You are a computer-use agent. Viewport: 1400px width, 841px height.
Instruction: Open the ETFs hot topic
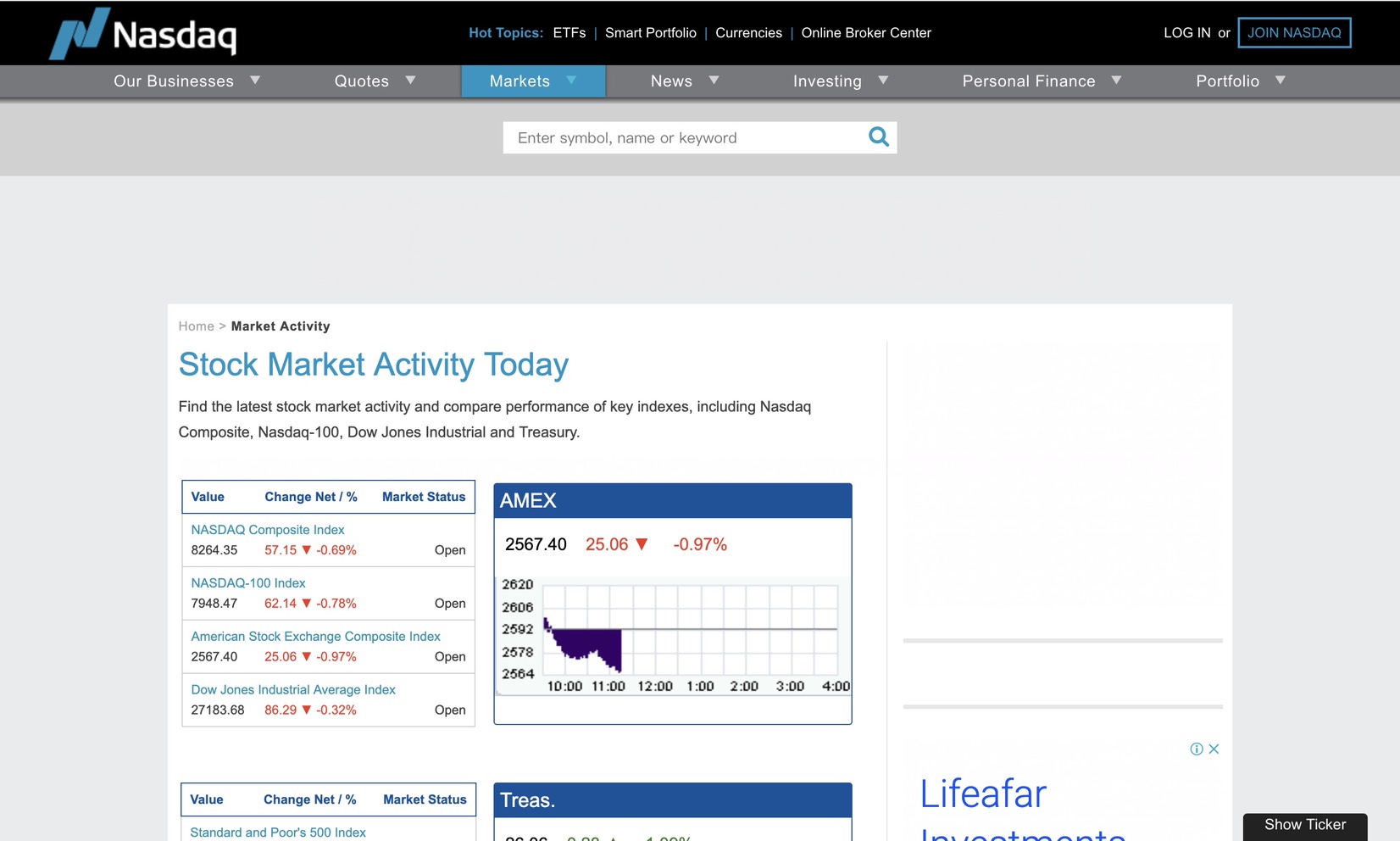[x=569, y=33]
